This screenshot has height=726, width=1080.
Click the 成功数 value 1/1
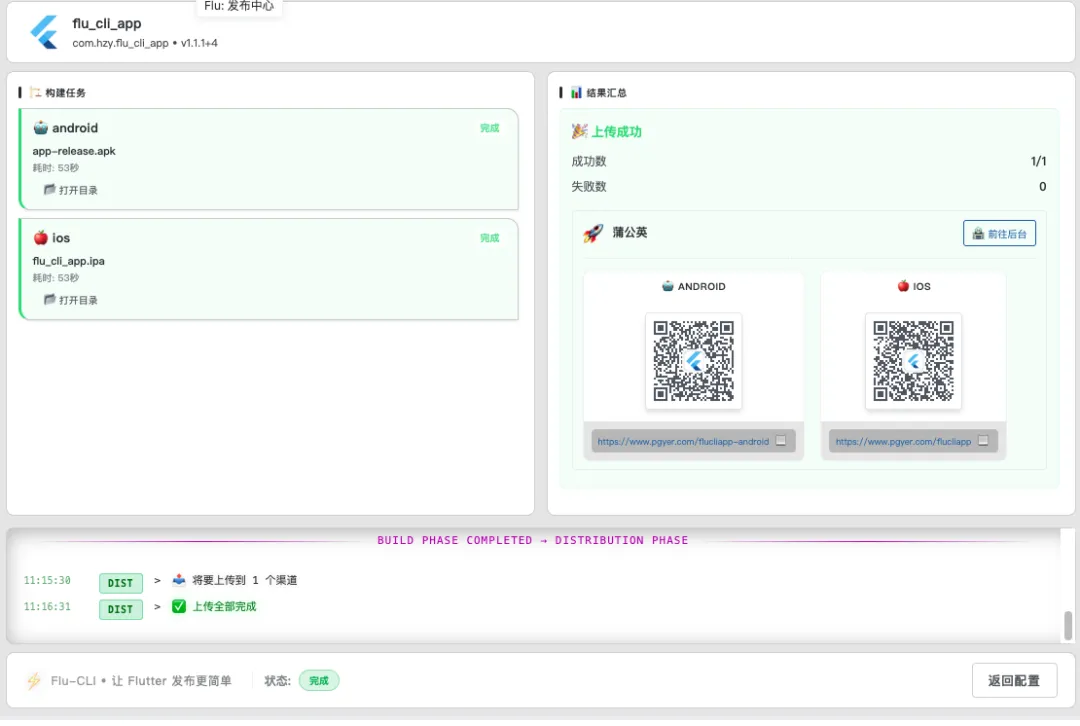coord(1038,161)
